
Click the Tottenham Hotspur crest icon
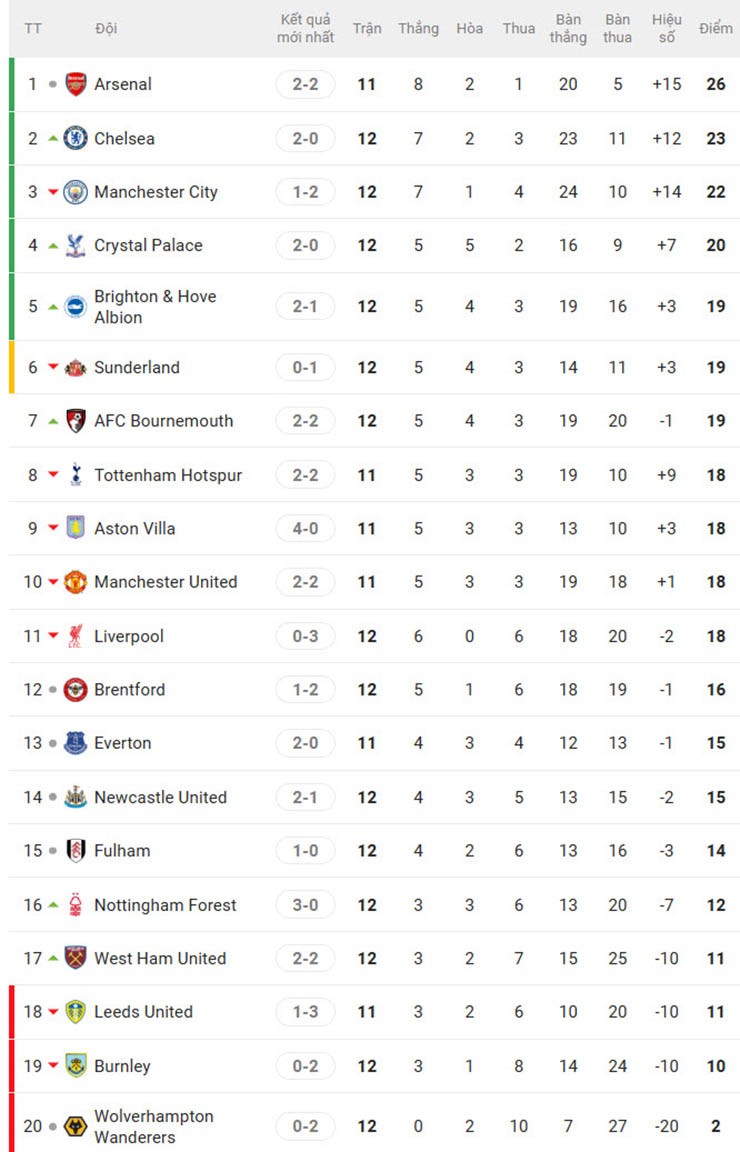click(x=76, y=476)
